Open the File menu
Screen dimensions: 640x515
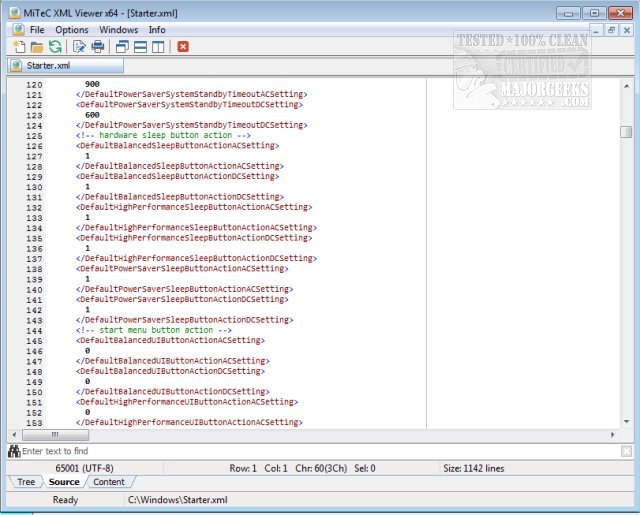(x=37, y=30)
